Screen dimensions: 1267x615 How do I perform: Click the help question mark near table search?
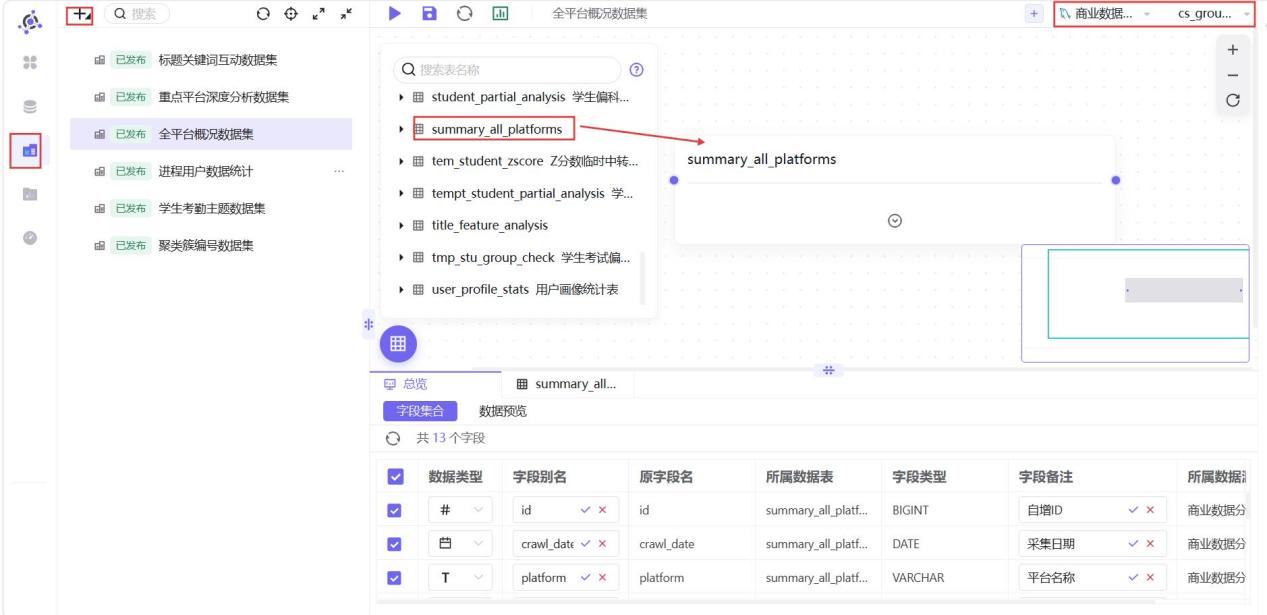637,70
